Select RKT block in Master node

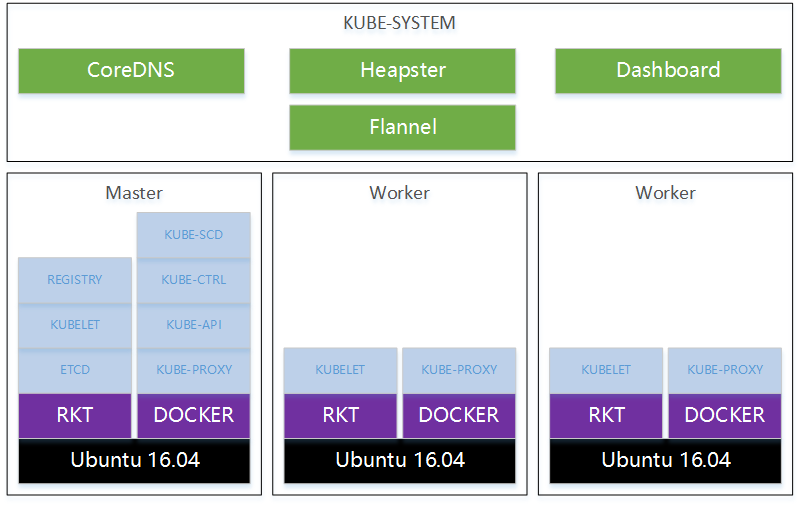click(75, 416)
